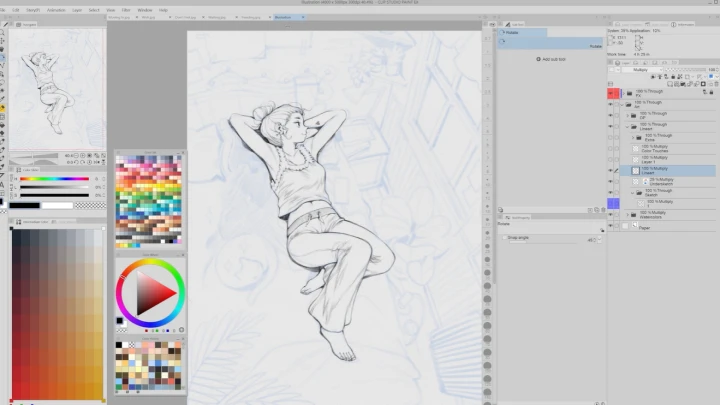
Task: Expand the Extra folder
Action: point(633,137)
